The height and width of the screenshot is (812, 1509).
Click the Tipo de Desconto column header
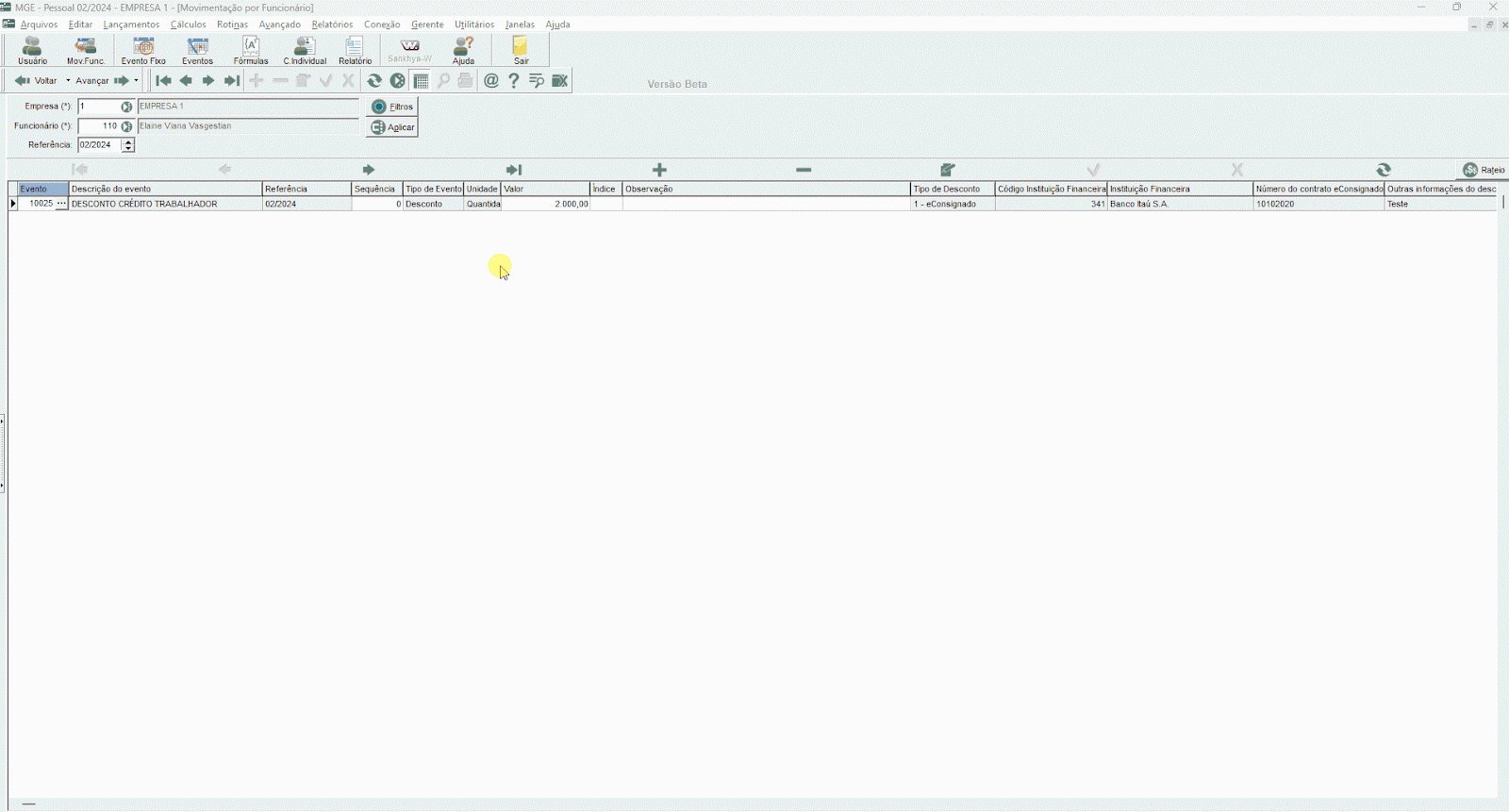[x=953, y=190]
